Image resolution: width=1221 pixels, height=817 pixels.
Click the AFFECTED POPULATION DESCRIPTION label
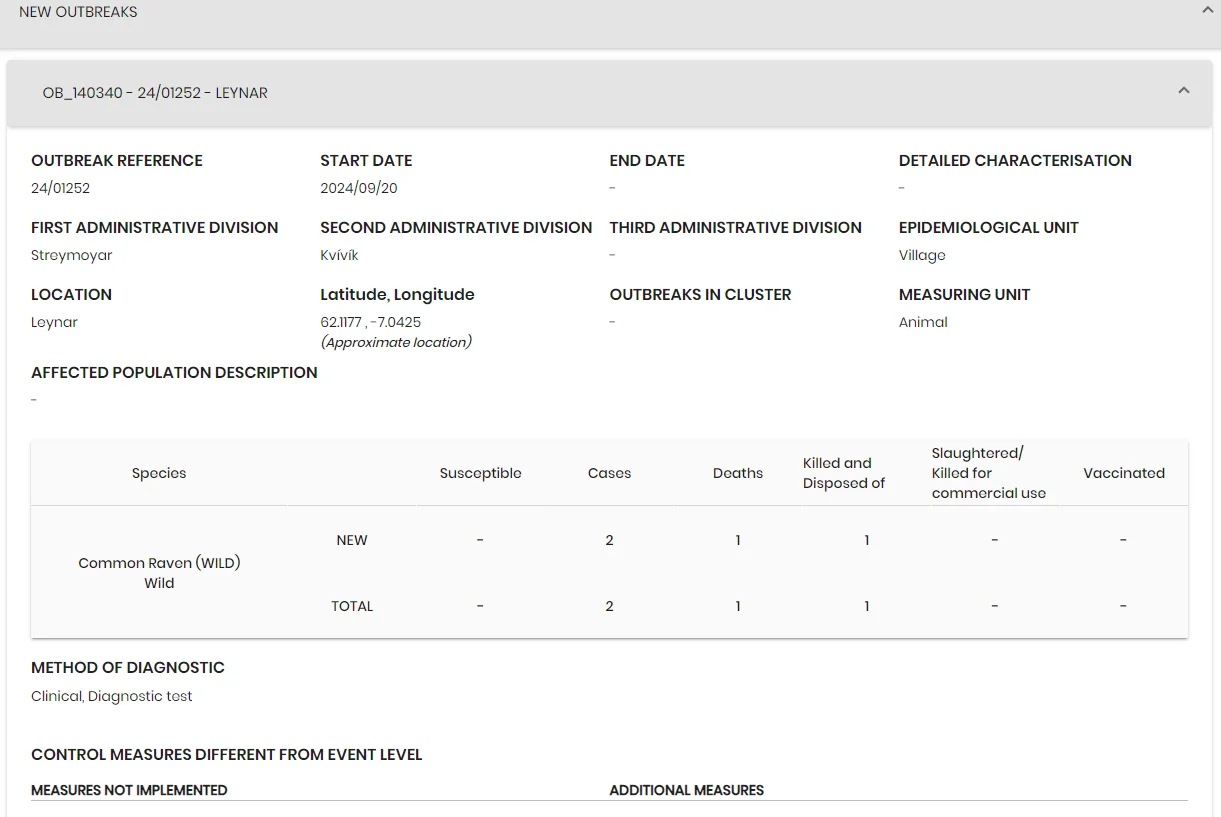coord(174,372)
